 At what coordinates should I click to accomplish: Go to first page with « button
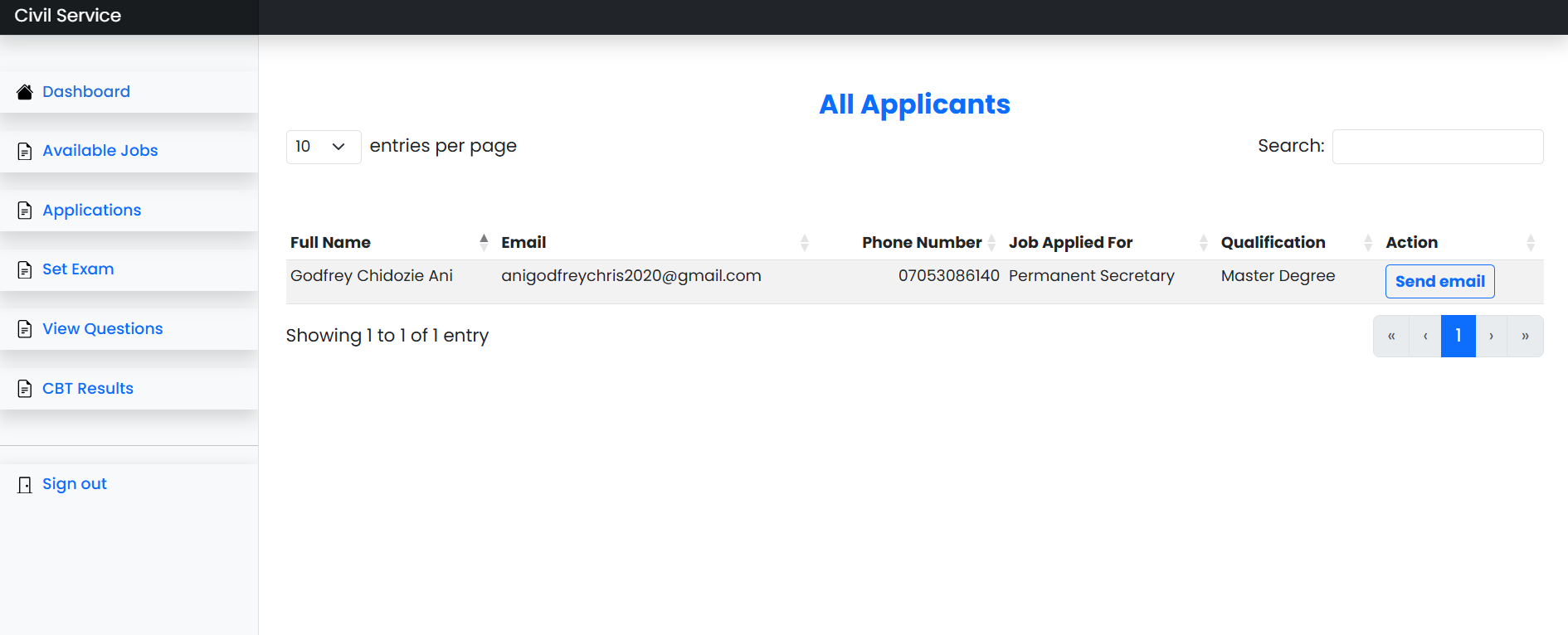coord(1391,336)
